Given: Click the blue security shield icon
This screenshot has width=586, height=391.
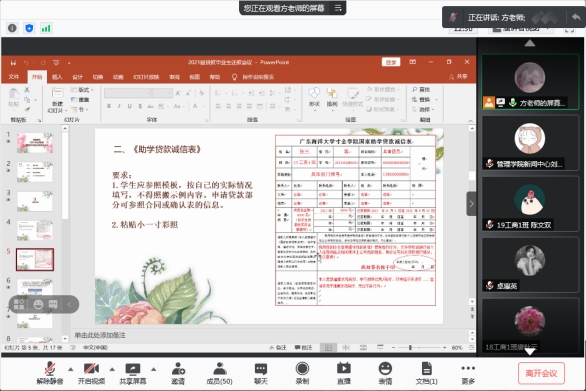Looking at the screenshot, I should pyautogui.click(x=29, y=28).
